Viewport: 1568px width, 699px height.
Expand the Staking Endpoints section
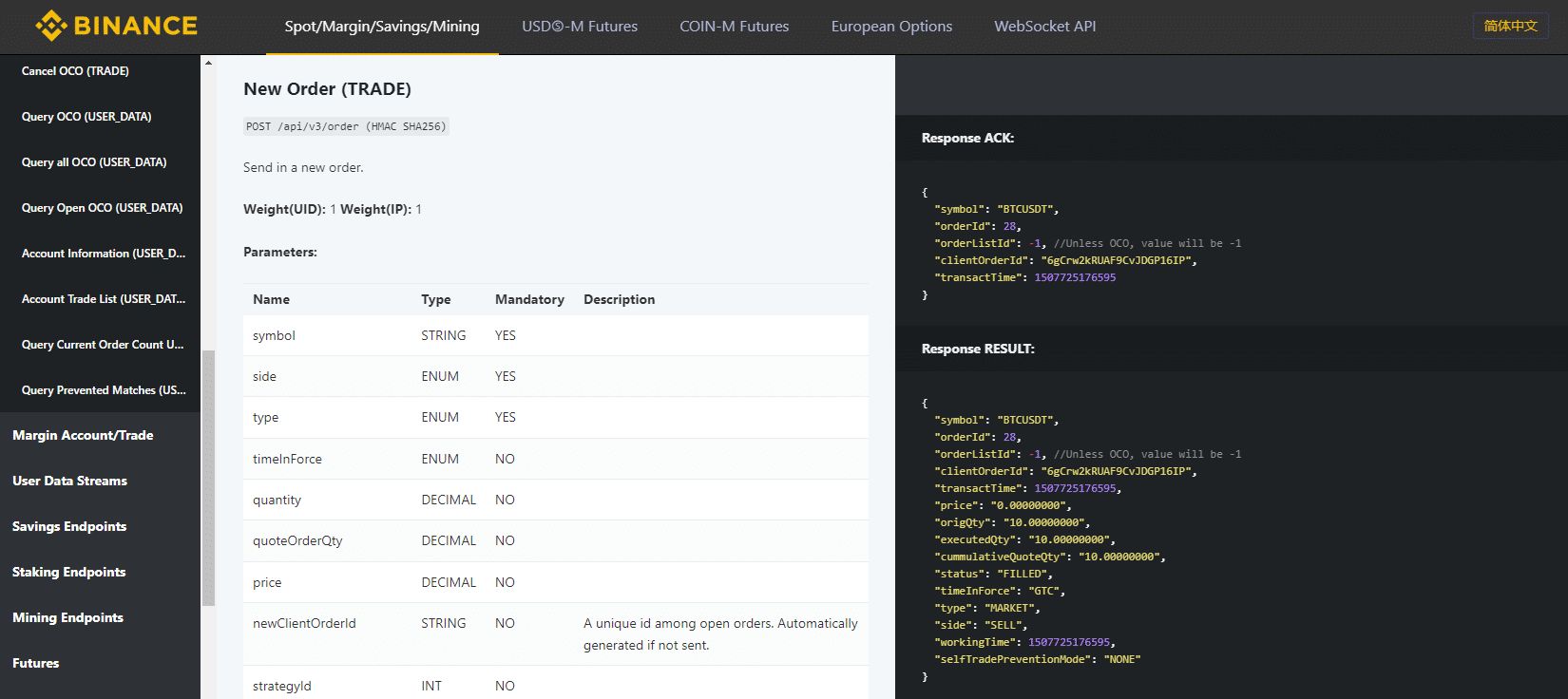click(68, 572)
